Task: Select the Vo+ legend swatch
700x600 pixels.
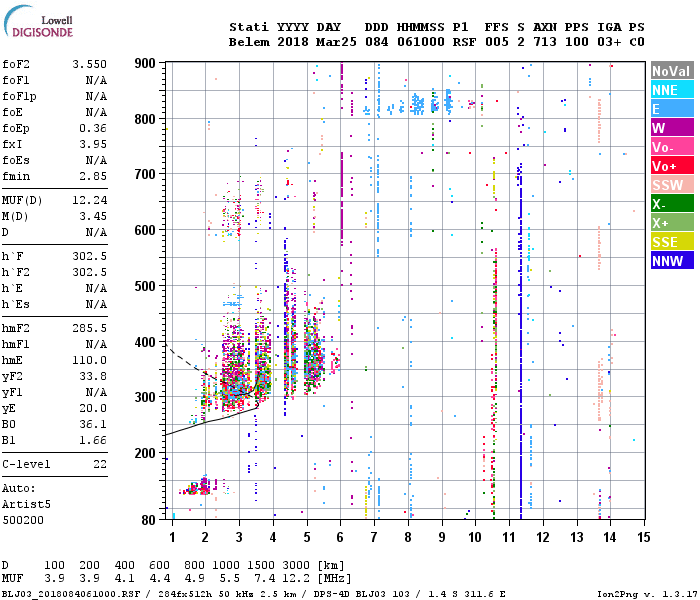Action: [x=672, y=166]
